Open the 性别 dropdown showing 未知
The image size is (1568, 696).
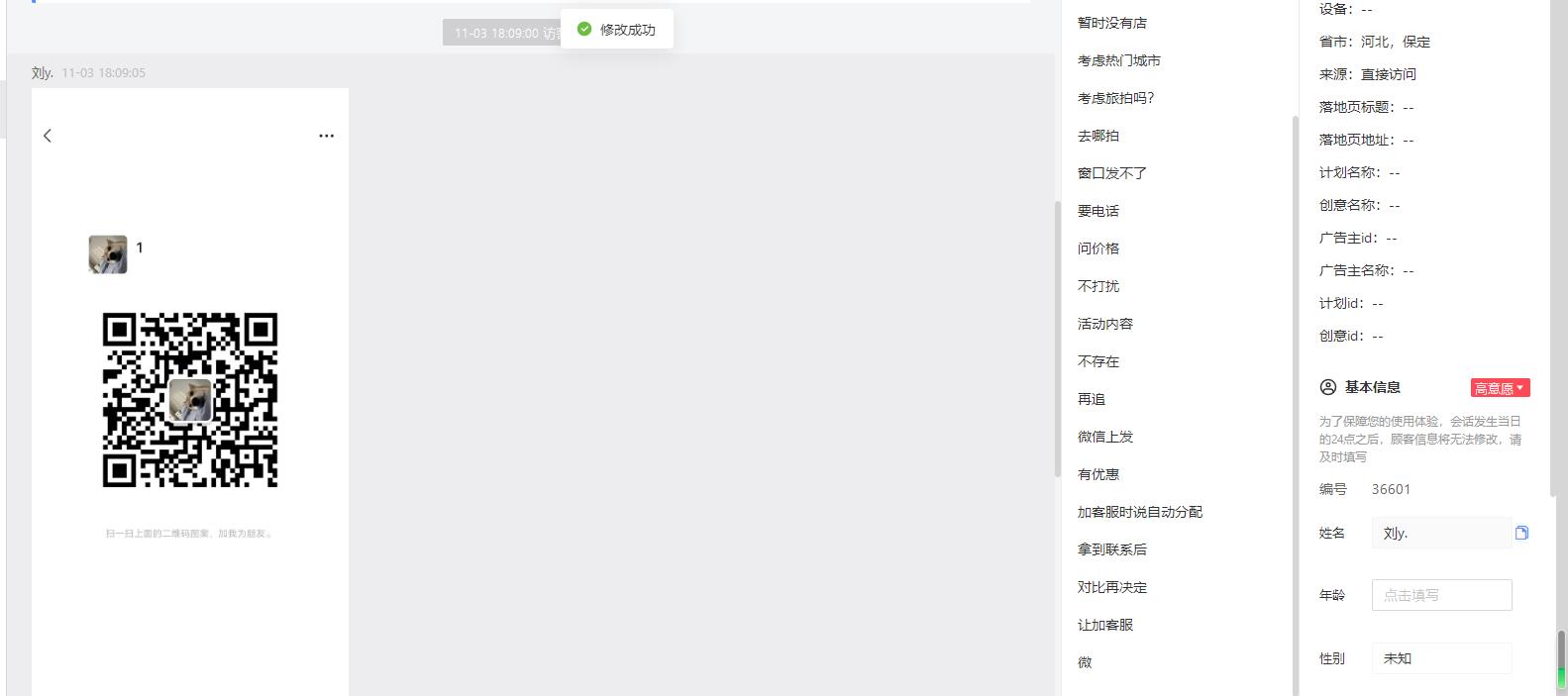[x=1441, y=658]
